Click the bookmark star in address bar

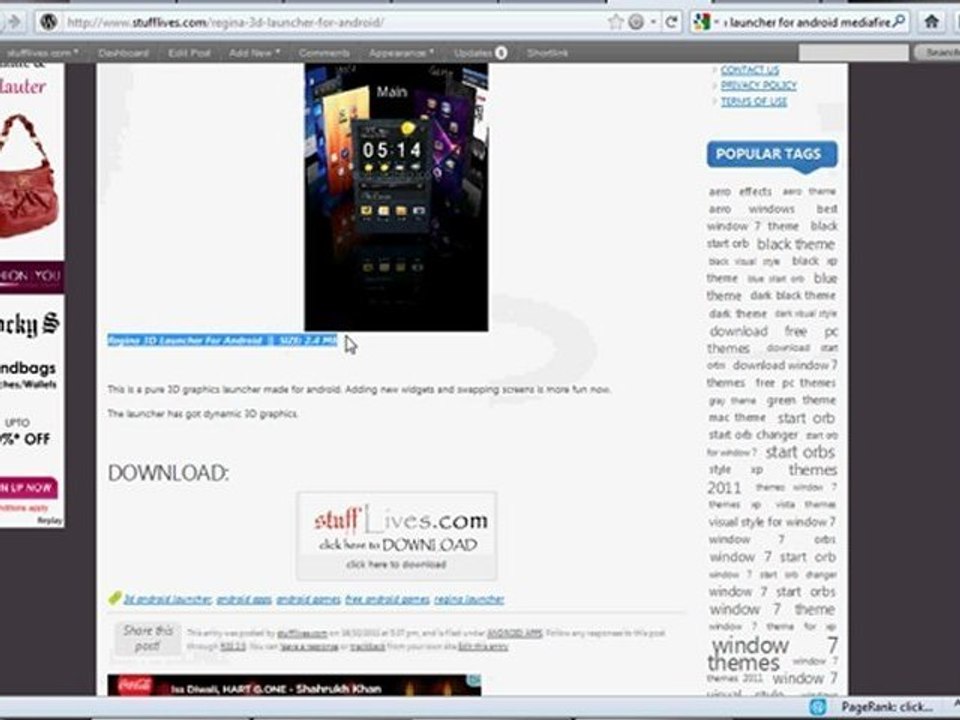[x=615, y=22]
